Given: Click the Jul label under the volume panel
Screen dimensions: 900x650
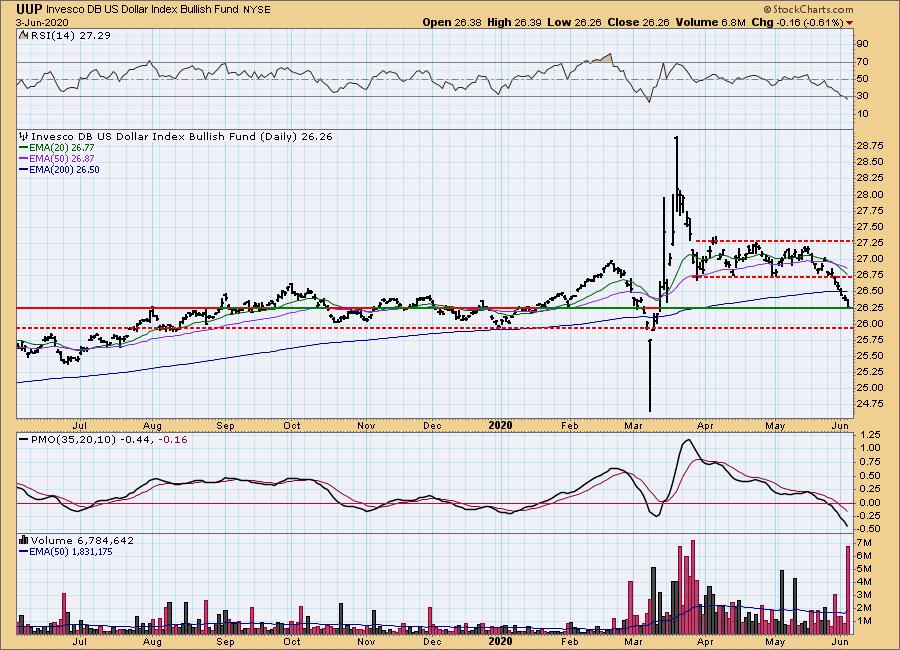Looking at the screenshot, I should [79, 641].
